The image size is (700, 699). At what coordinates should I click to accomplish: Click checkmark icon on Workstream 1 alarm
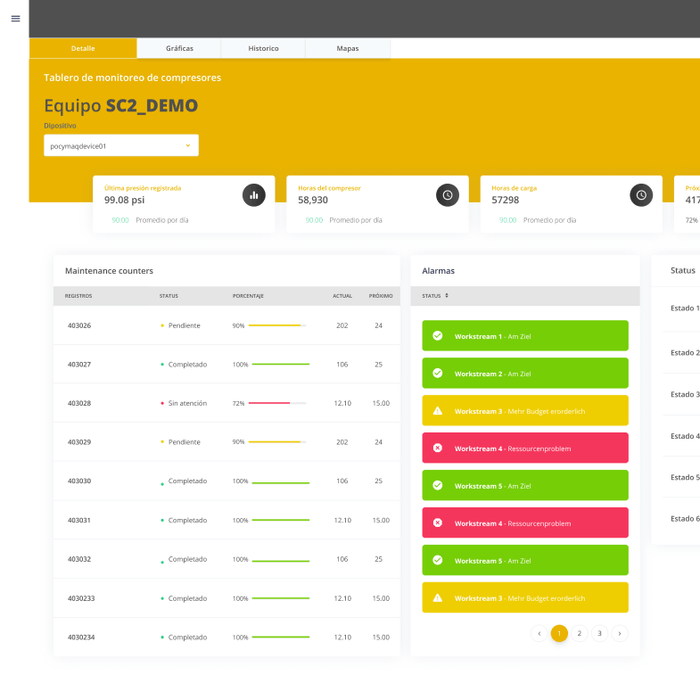pyautogui.click(x=438, y=336)
